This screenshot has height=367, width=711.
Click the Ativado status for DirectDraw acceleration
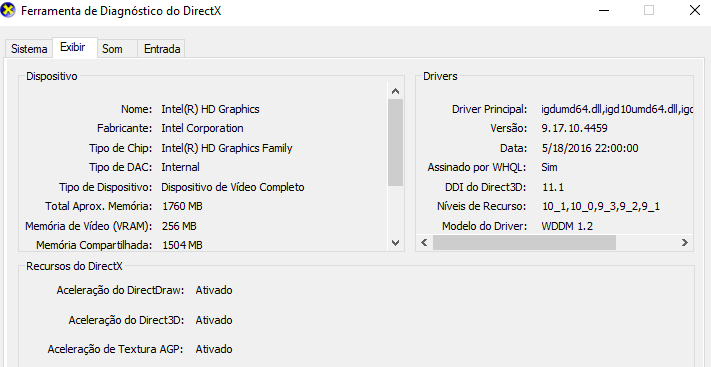point(214,290)
